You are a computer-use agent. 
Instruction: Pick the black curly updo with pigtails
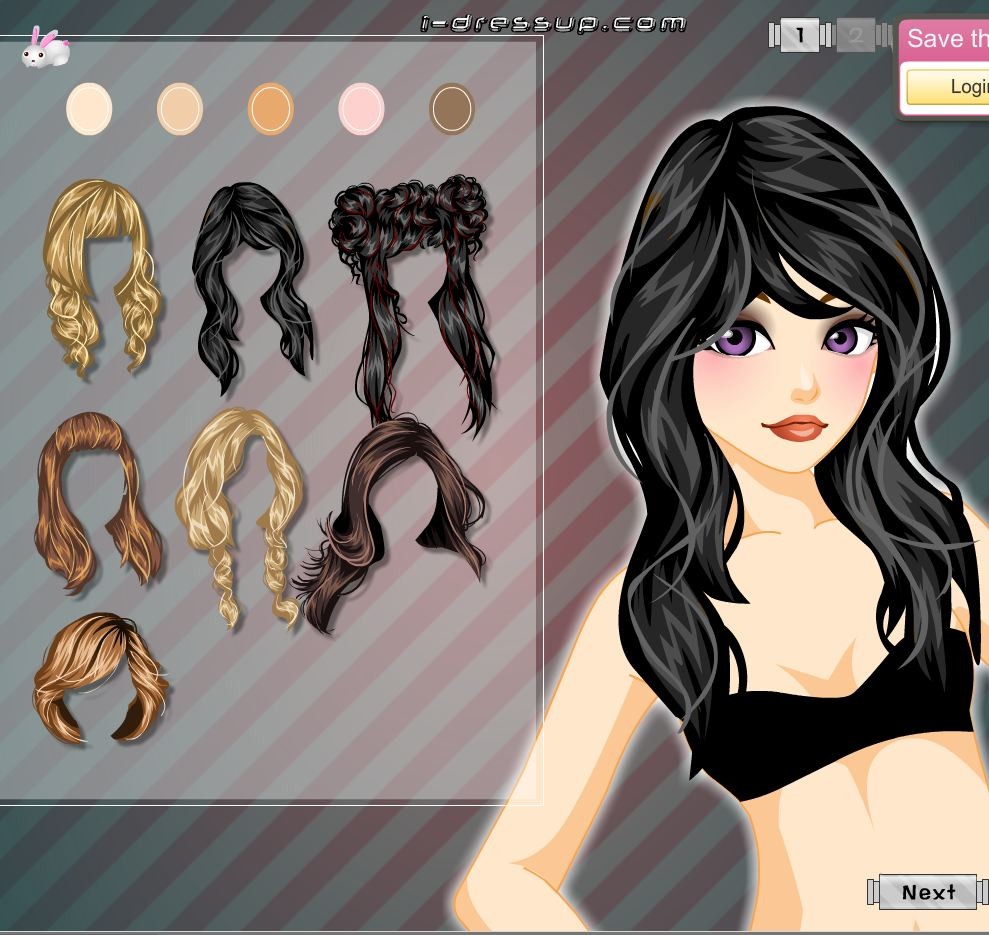(412, 290)
